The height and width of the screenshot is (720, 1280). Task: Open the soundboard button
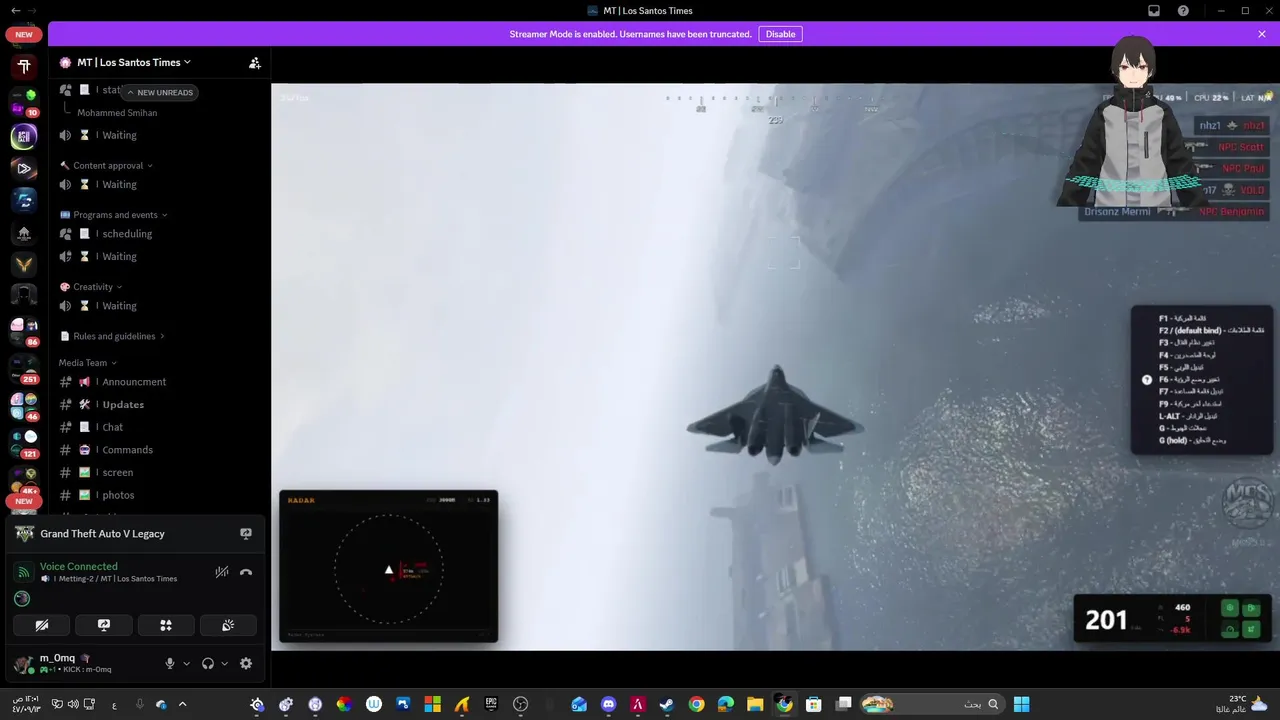(228, 625)
